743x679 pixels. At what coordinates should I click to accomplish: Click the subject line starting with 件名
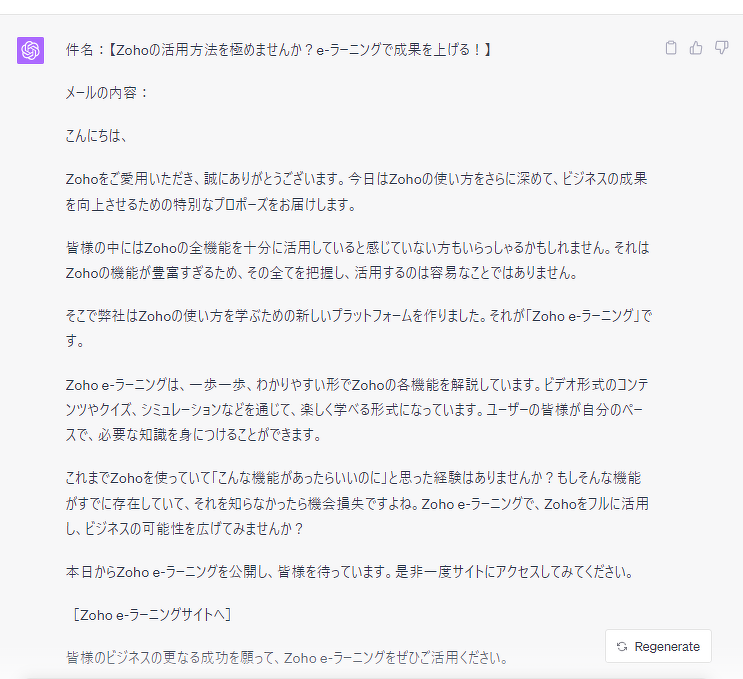pos(279,50)
